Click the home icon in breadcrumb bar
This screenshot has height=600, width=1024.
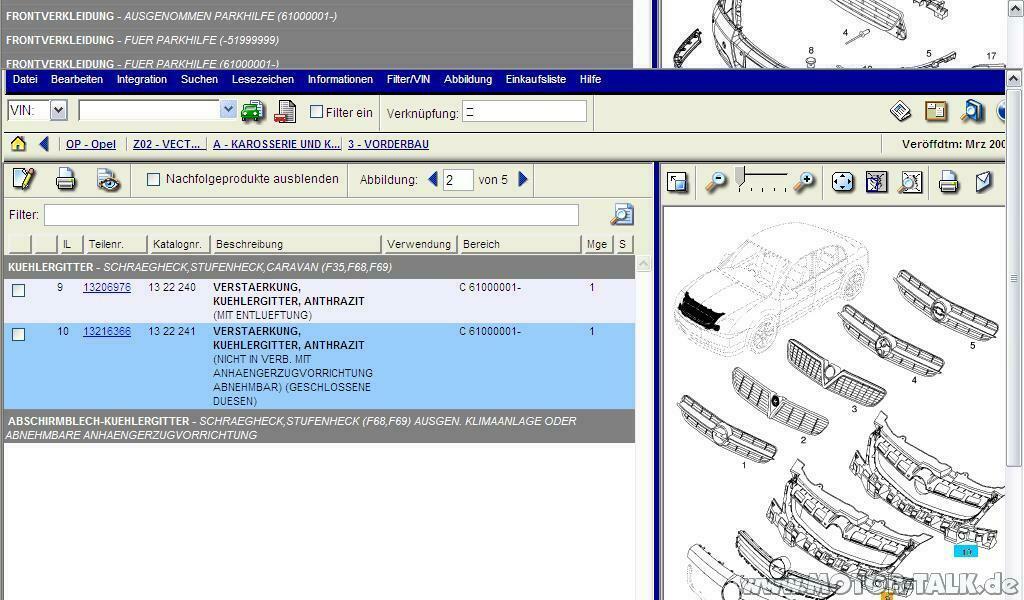pyautogui.click(x=18, y=144)
